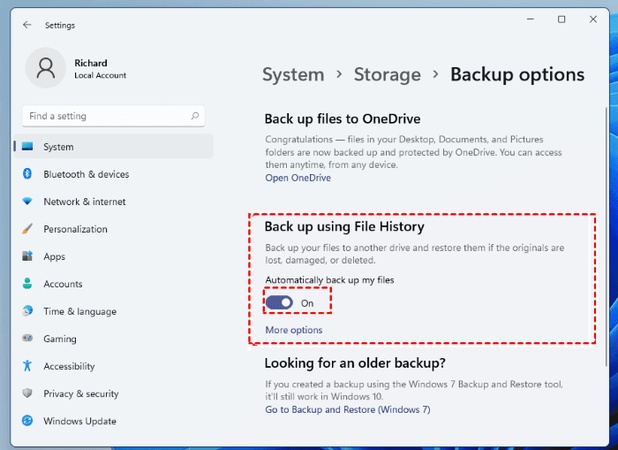Go back with the back arrow
Image resolution: width=618 pixels, height=450 pixels.
27,25
